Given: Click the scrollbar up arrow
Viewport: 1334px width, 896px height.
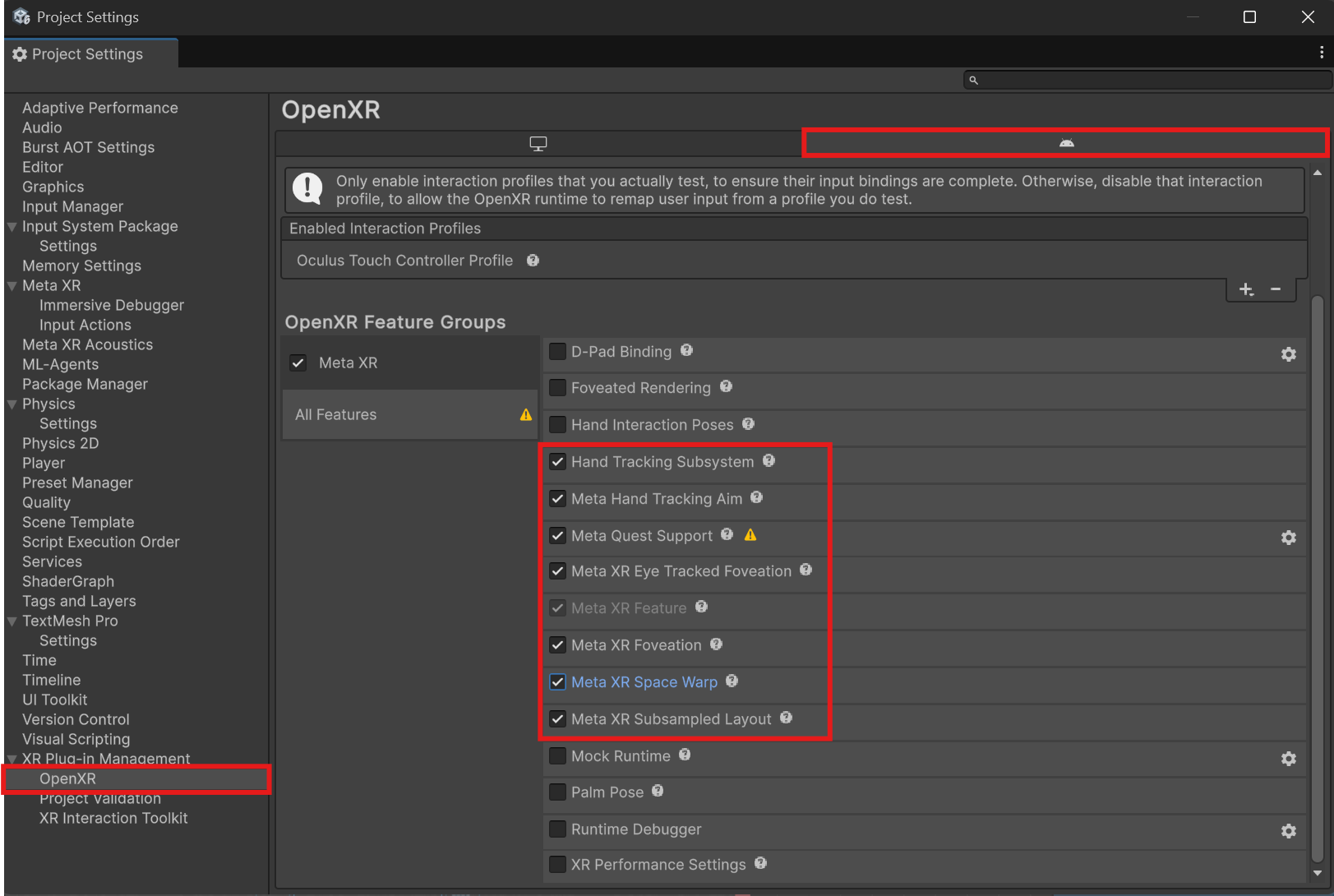Looking at the screenshot, I should 1318,173.
